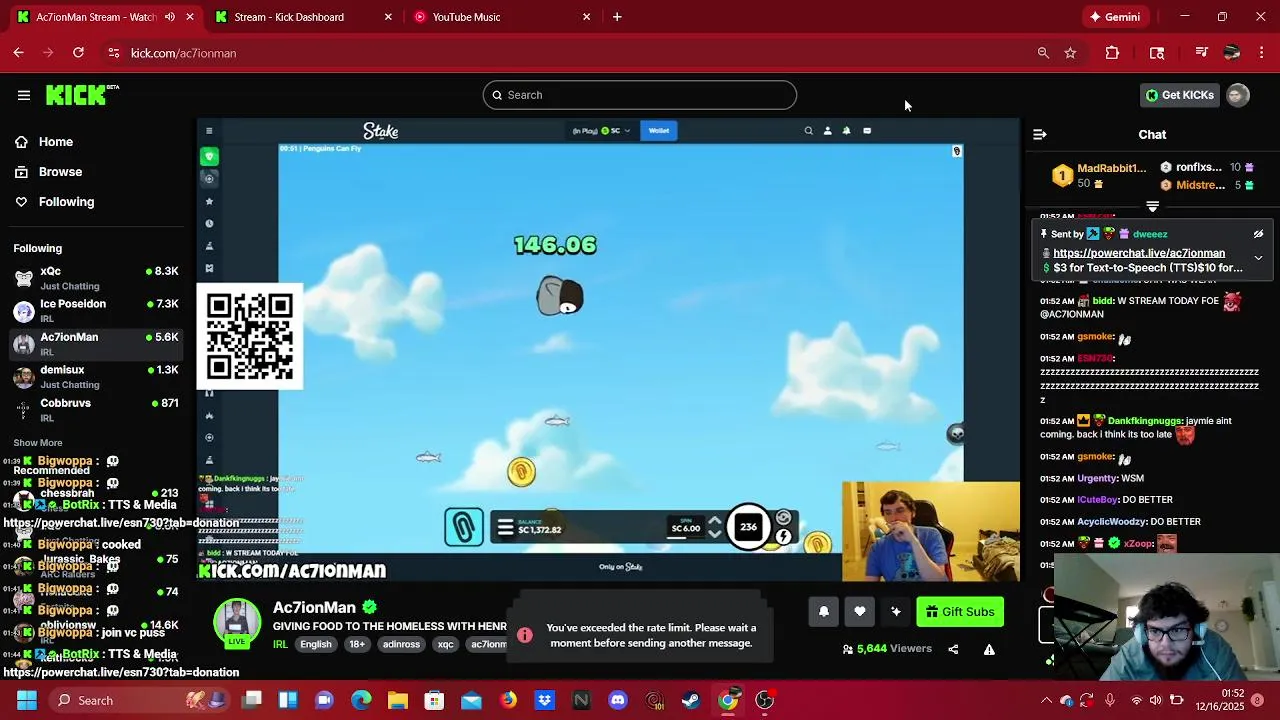This screenshot has height=720, width=1280.
Task: Click the Gift Subs button
Action: pos(960,612)
